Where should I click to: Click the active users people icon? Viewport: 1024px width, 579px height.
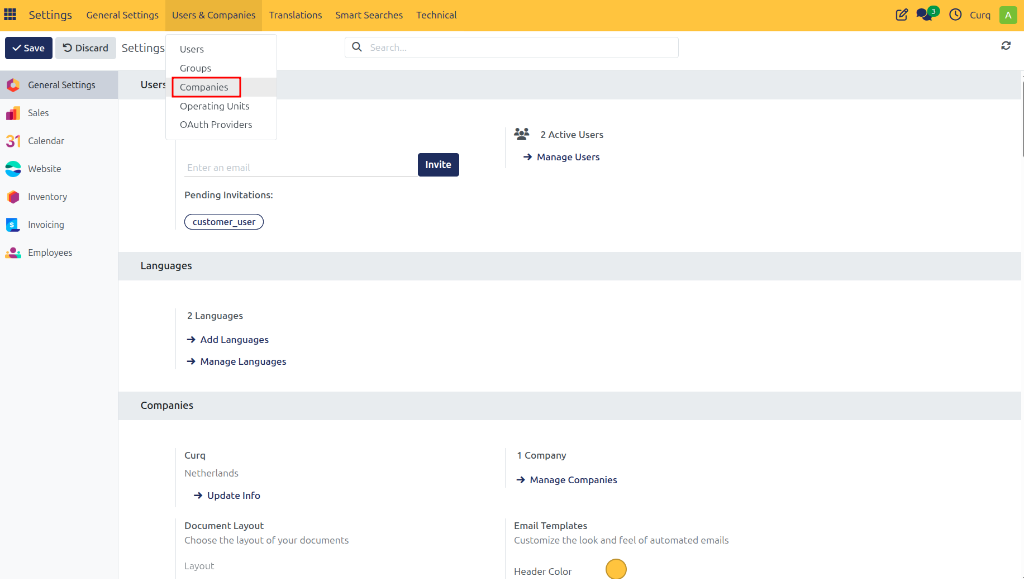[x=521, y=134]
